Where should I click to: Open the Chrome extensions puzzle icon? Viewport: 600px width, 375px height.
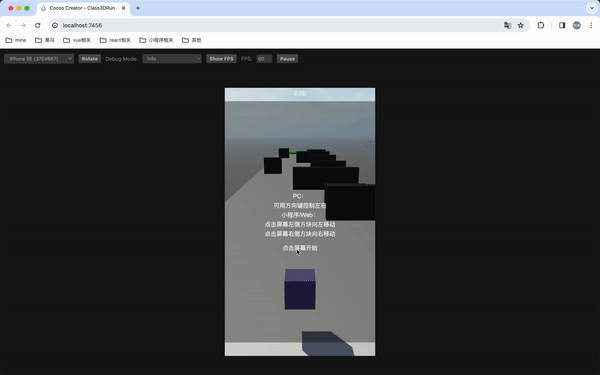point(541,25)
